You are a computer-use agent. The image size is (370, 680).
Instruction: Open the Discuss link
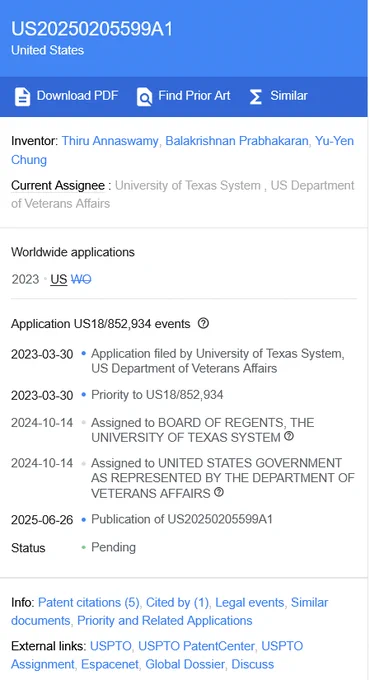click(252, 664)
